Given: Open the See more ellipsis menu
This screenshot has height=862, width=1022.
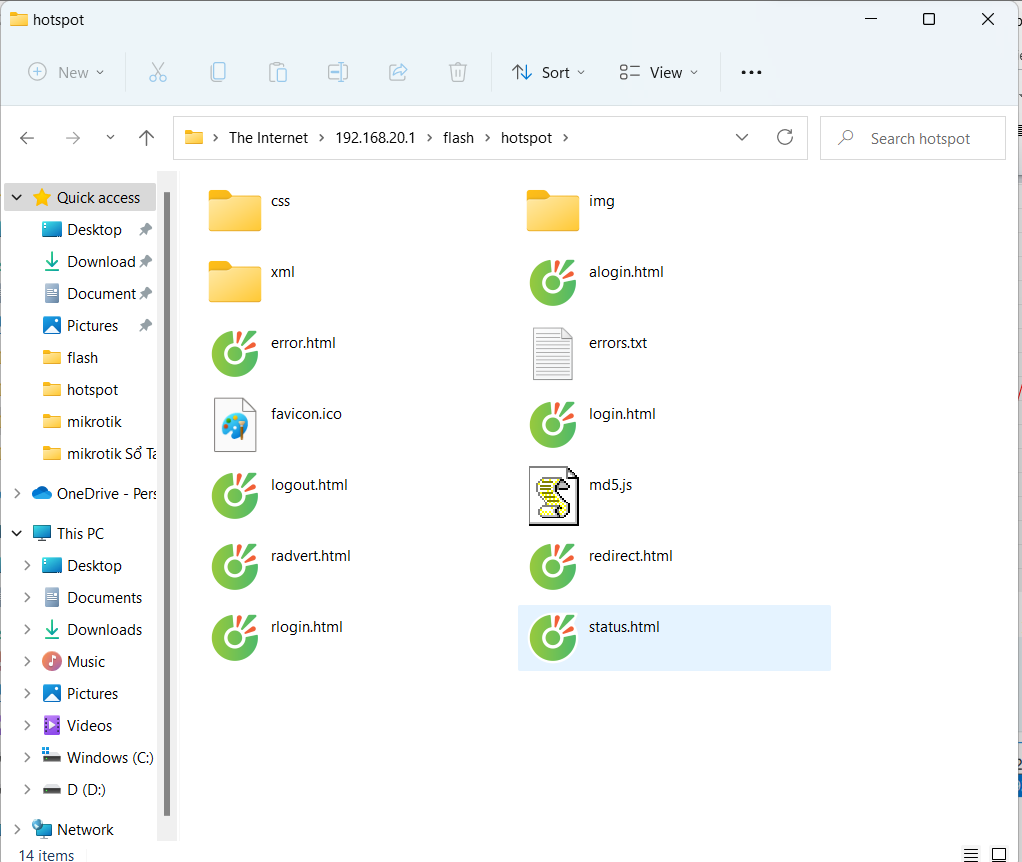Looking at the screenshot, I should point(751,72).
